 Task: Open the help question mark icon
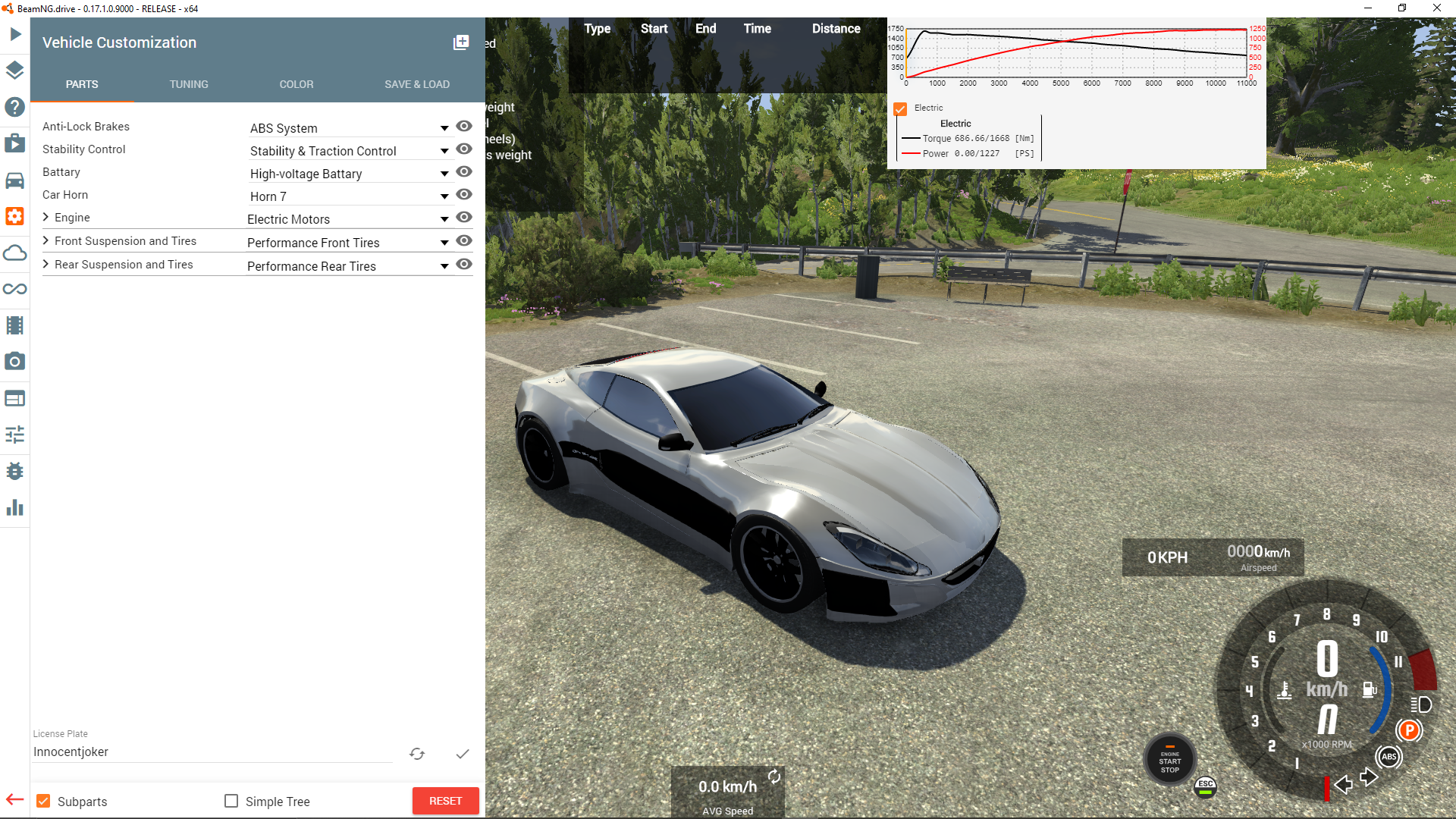(15, 107)
